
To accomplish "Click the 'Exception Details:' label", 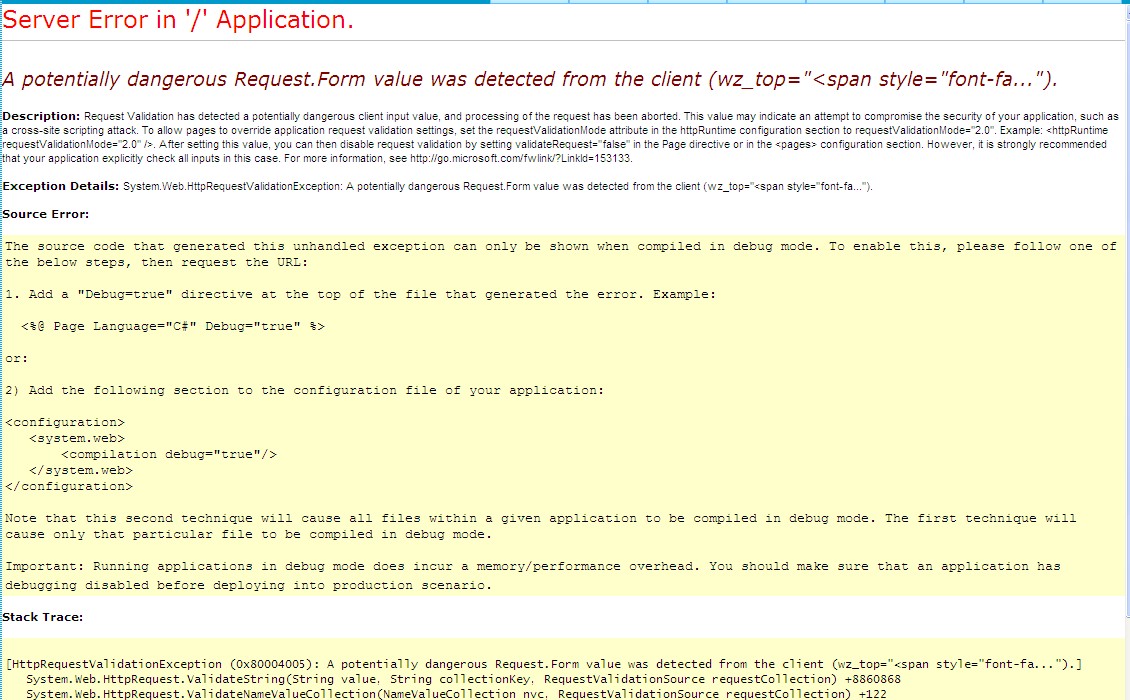I will [61, 186].
